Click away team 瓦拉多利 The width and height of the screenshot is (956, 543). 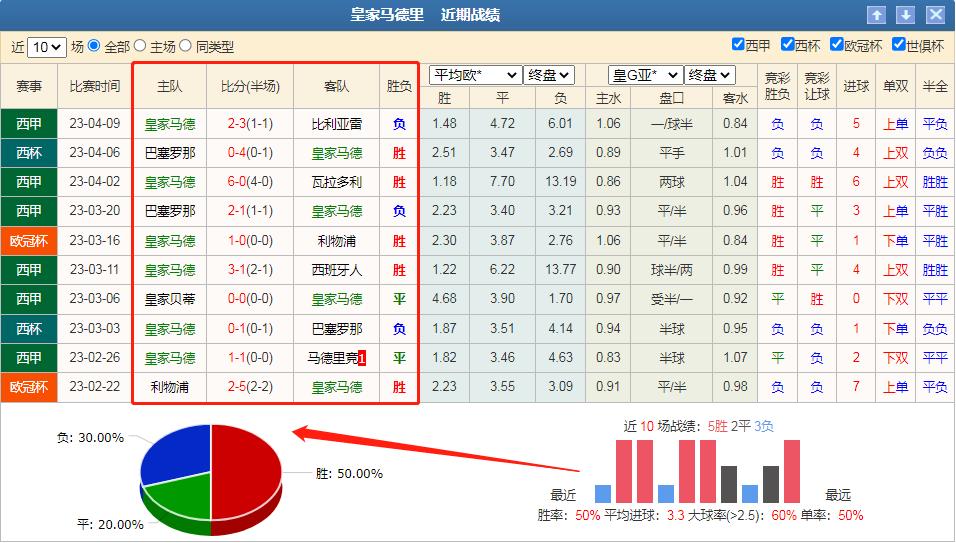tap(337, 182)
